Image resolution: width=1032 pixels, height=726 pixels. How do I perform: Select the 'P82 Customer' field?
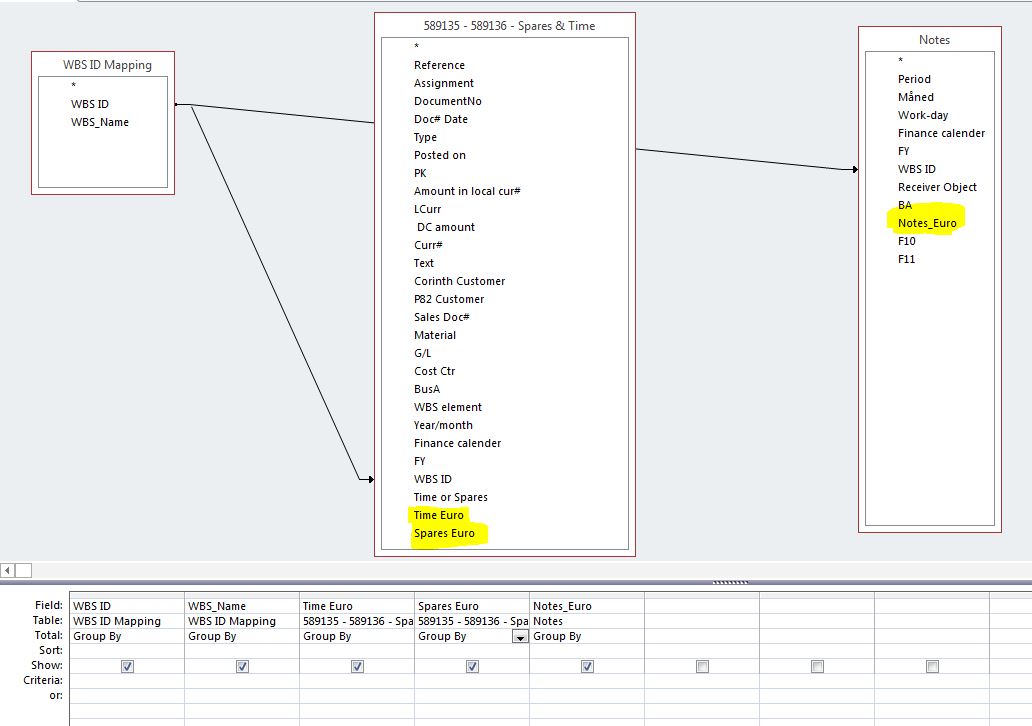tap(449, 299)
